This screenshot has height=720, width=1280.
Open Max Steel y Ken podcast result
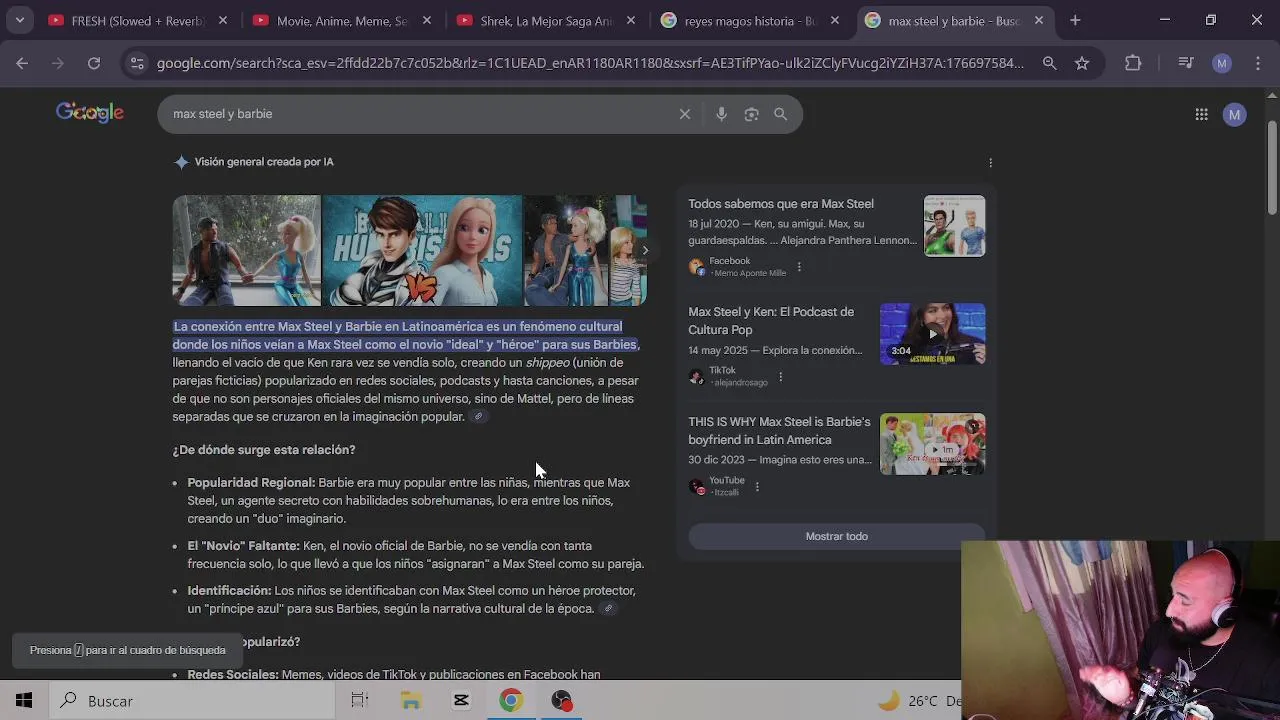pos(771,321)
